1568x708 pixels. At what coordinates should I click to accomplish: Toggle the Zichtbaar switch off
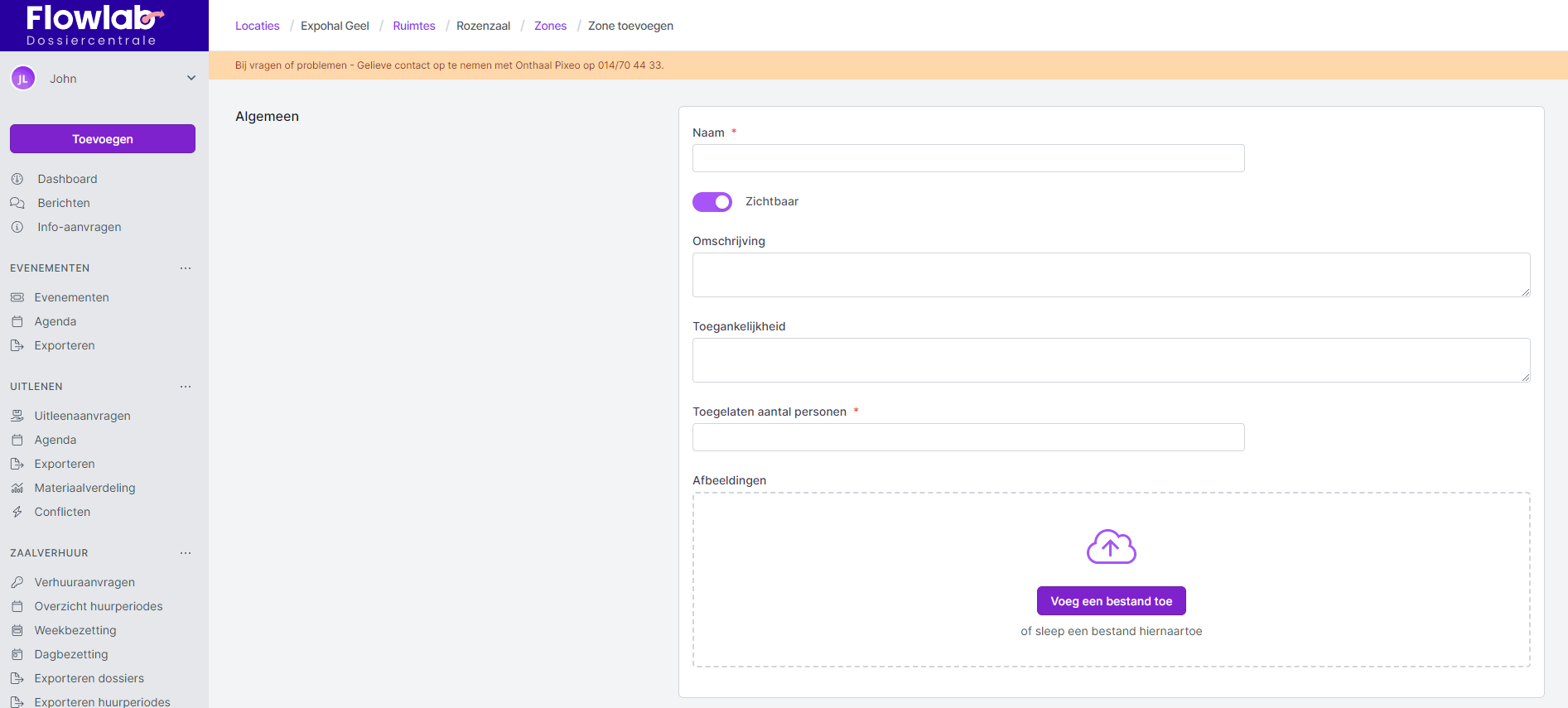coord(712,202)
